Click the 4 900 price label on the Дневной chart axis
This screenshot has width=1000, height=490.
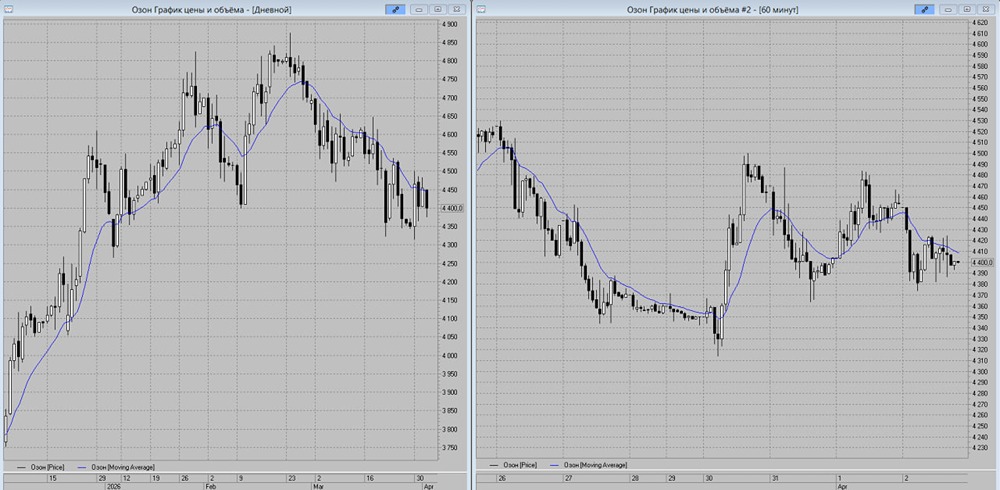pos(450,24)
